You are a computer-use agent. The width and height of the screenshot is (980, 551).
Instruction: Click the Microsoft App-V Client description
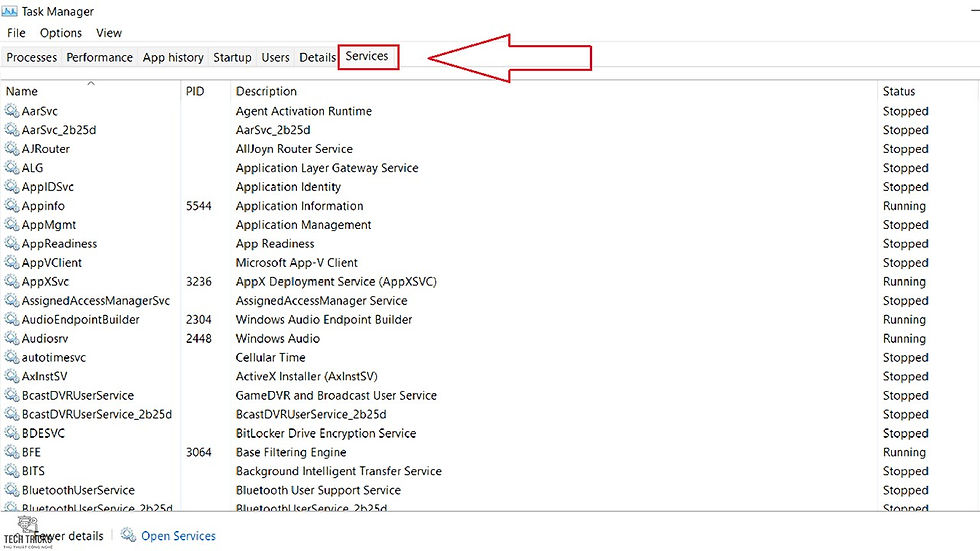pos(297,262)
